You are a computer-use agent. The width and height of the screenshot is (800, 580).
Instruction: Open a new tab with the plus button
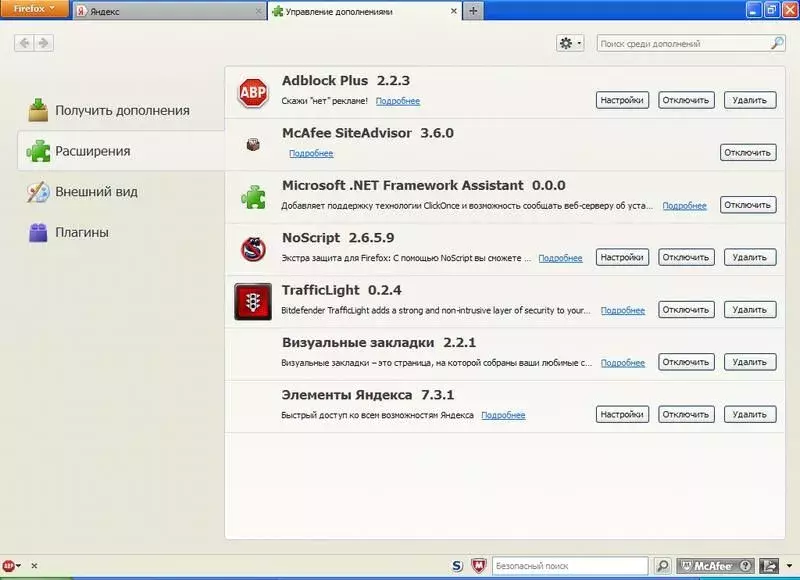click(473, 11)
